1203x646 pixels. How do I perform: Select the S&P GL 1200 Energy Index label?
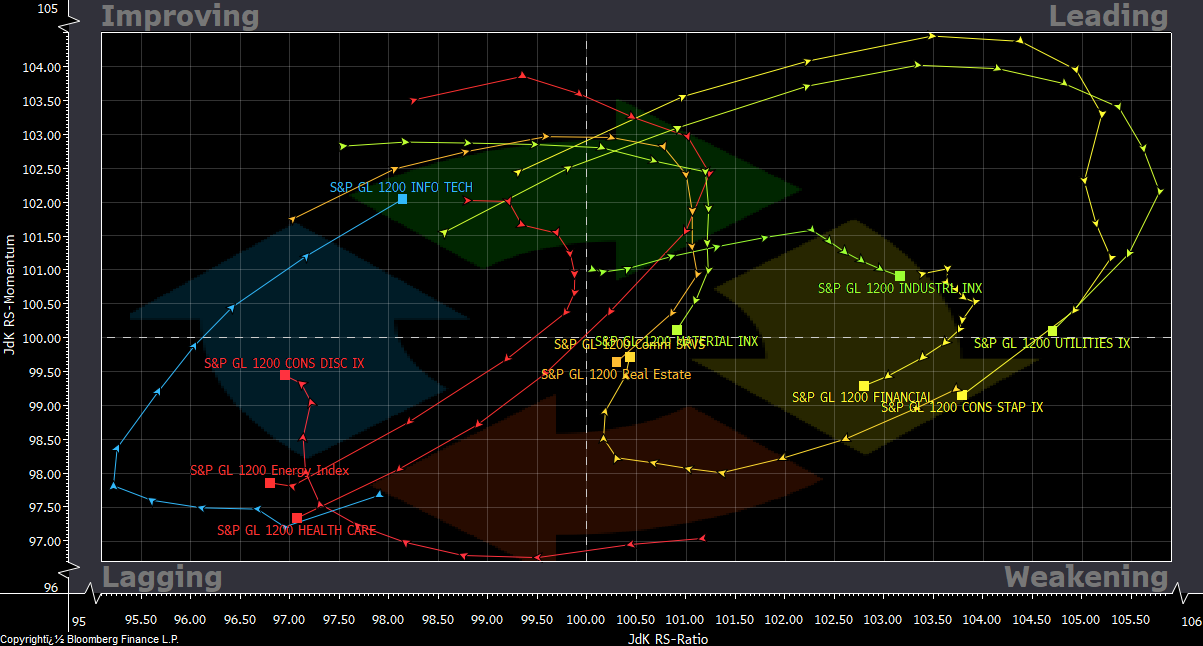(x=270, y=470)
